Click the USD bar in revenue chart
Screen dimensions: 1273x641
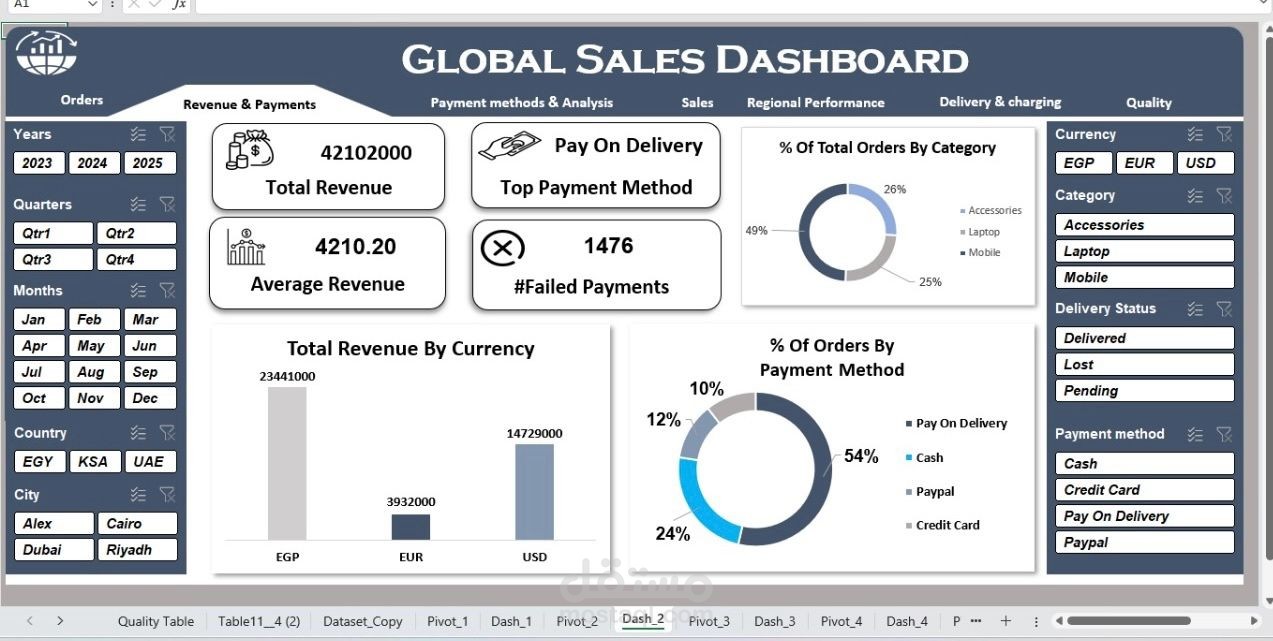pos(535,492)
